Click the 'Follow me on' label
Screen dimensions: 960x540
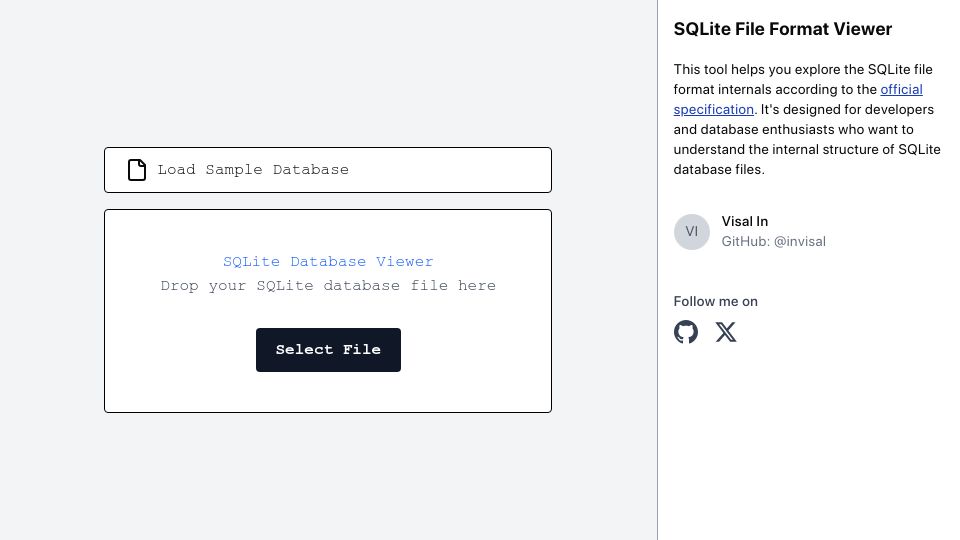pos(716,301)
